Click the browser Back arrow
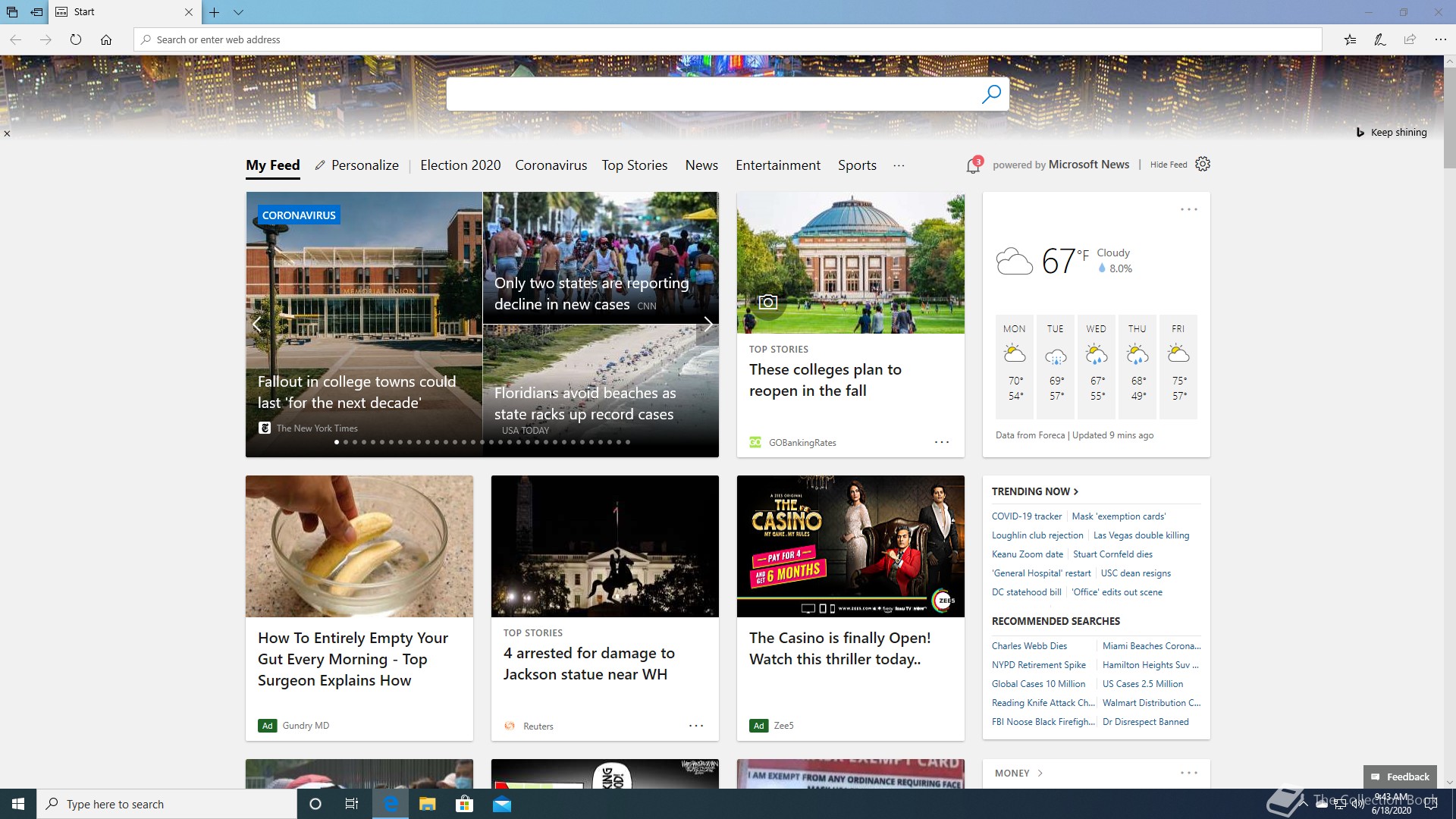The width and height of the screenshot is (1456, 819). (x=15, y=39)
